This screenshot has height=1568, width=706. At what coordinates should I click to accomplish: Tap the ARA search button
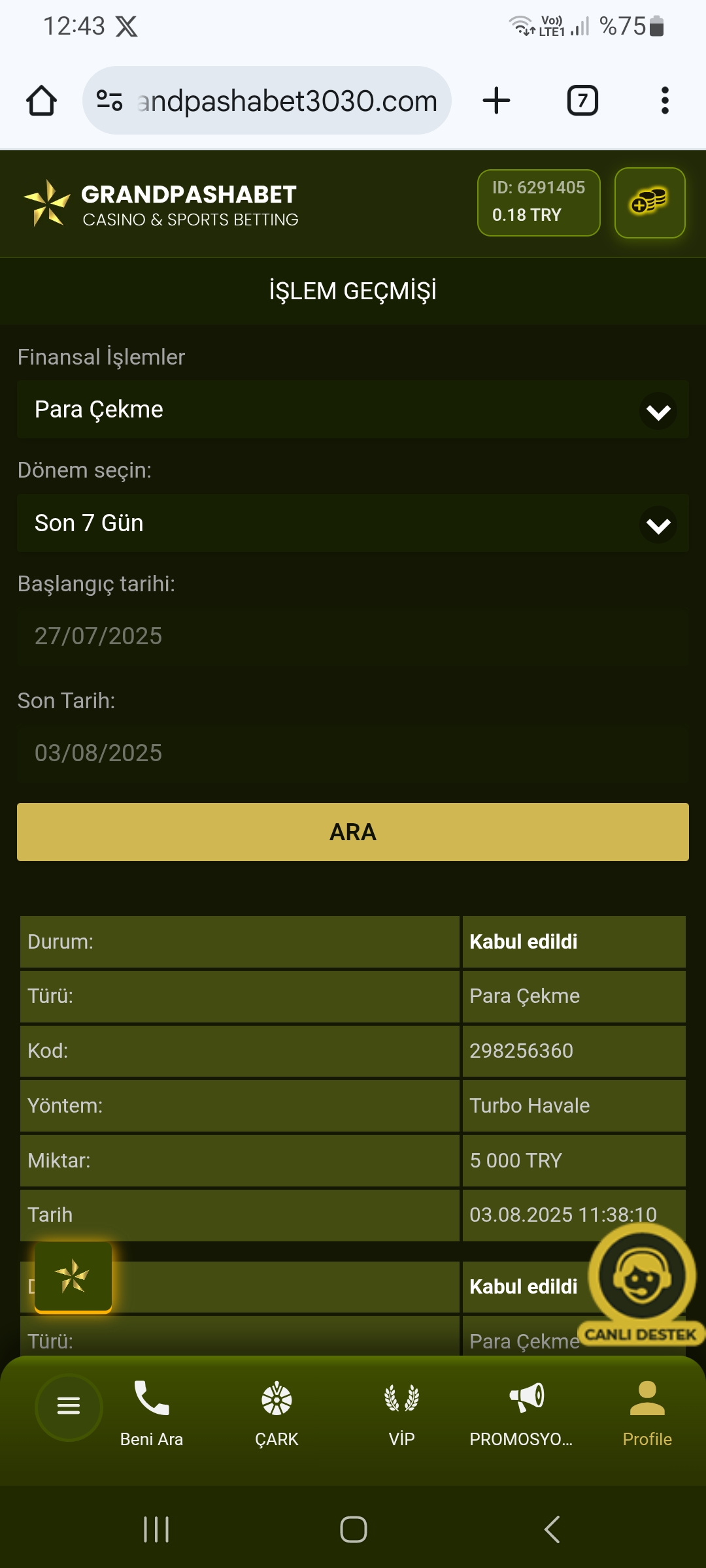[353, 832]
